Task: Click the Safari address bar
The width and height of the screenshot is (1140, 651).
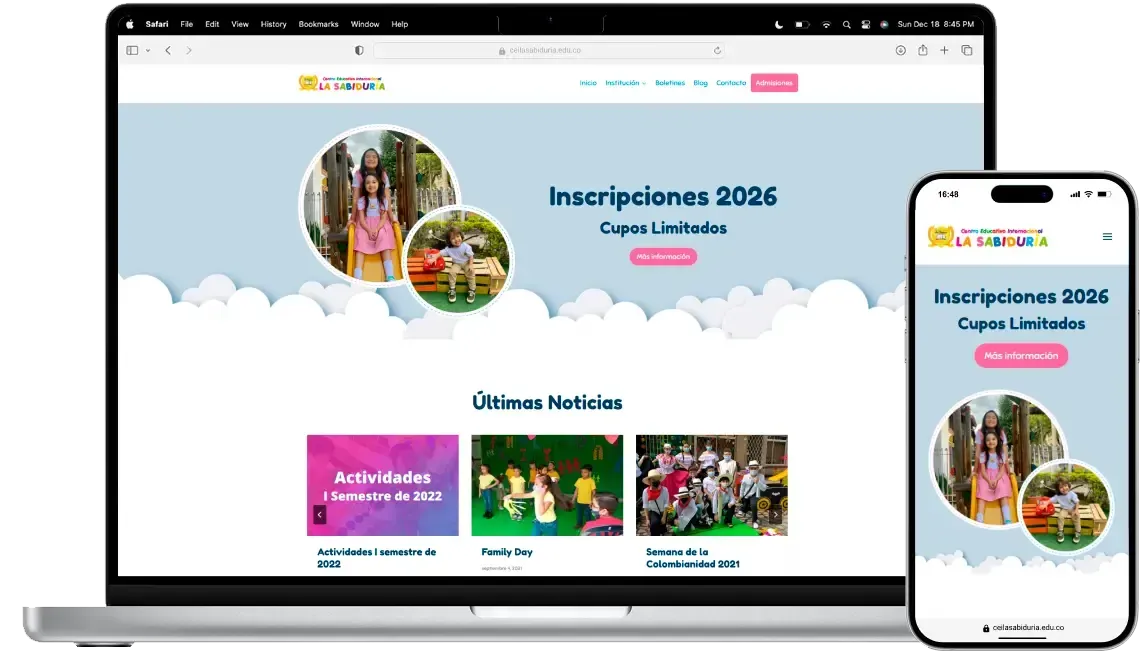Action: [549, 50]
